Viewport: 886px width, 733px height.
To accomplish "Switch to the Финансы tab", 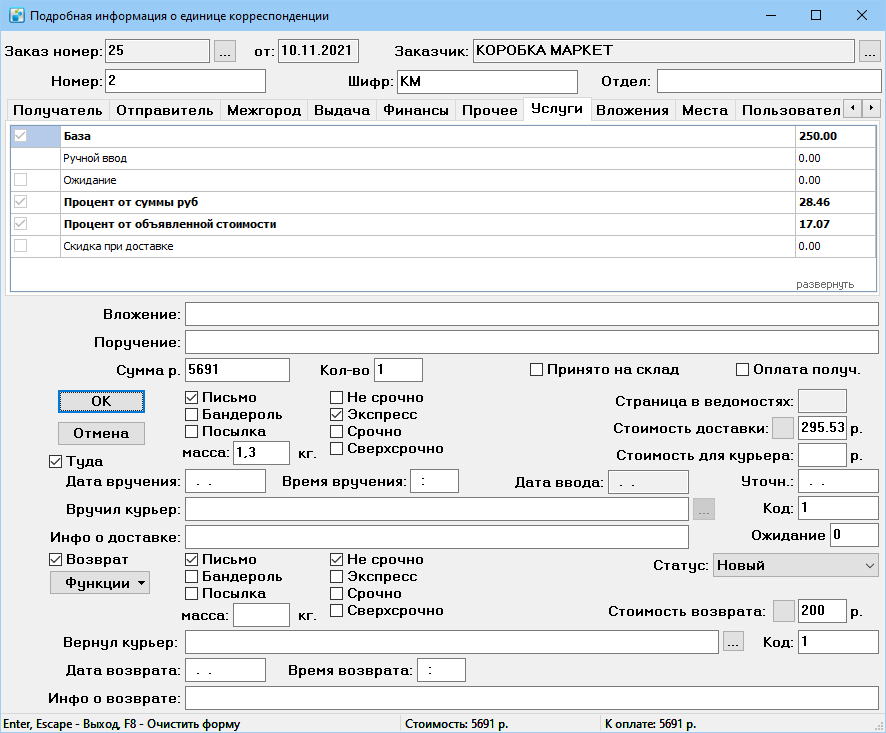I will click(x=416, y=110).
